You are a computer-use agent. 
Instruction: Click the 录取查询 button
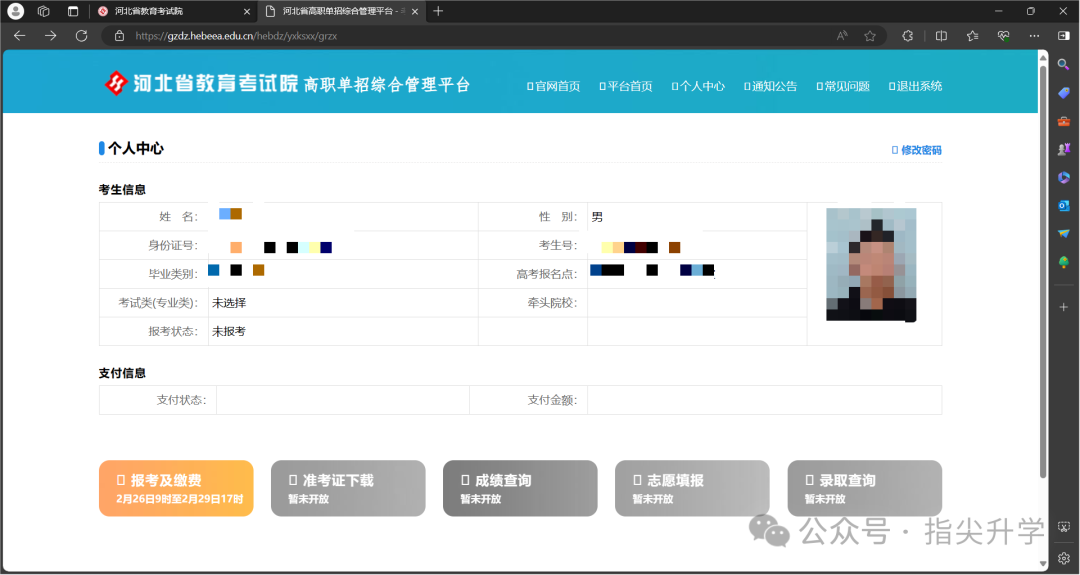point(864,488)
